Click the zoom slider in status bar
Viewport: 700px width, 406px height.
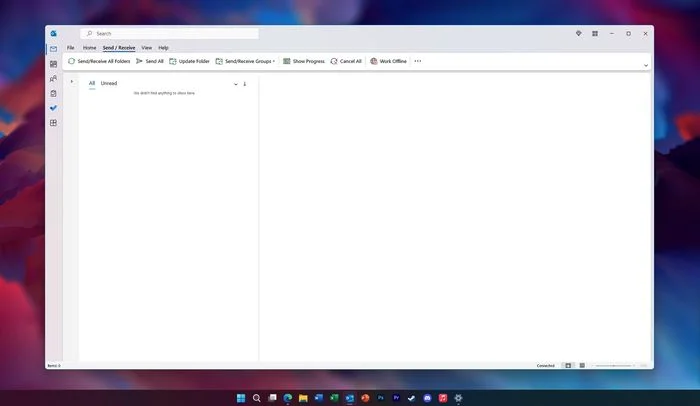pos(615,365)
